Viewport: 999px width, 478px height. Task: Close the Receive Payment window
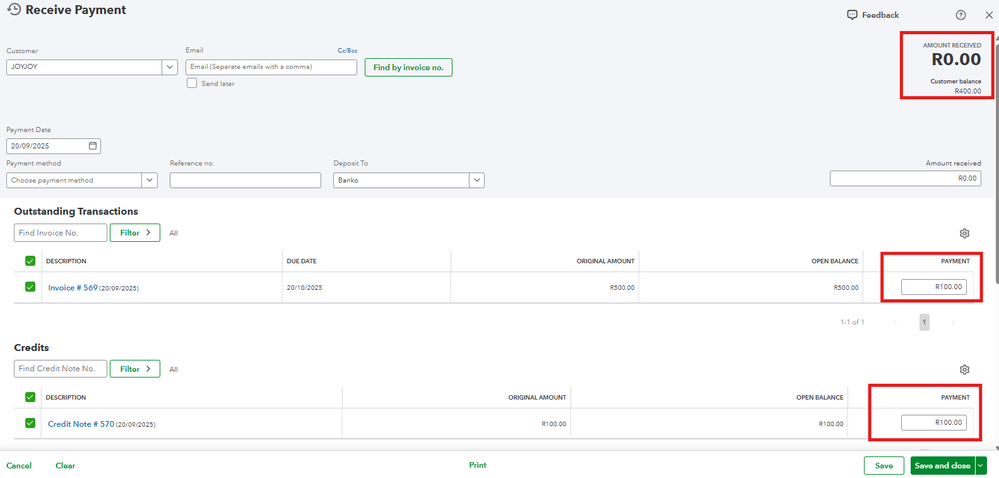988,15
